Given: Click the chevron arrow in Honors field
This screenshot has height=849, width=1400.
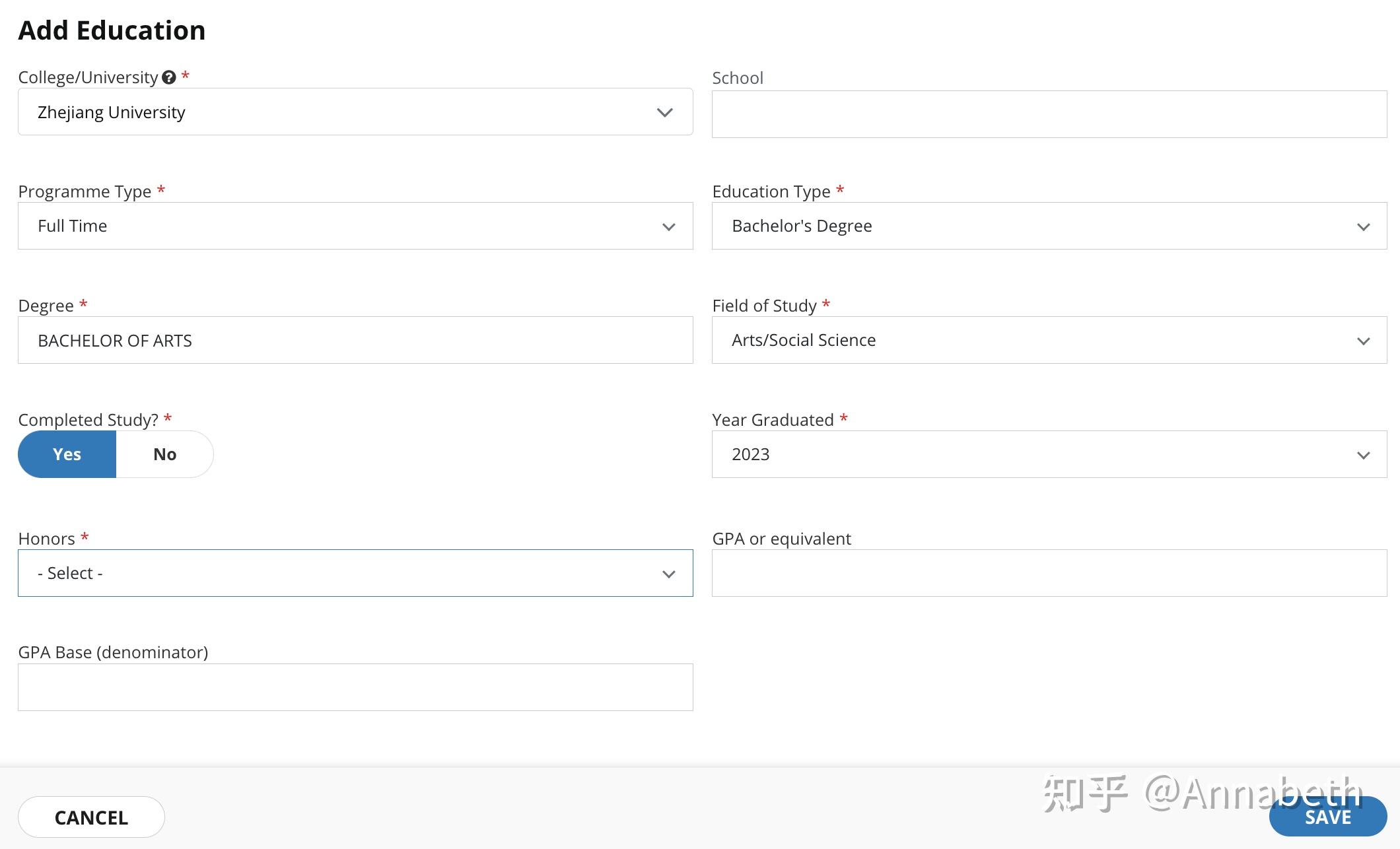Looking at the screenshot, I should coord(668,574).
